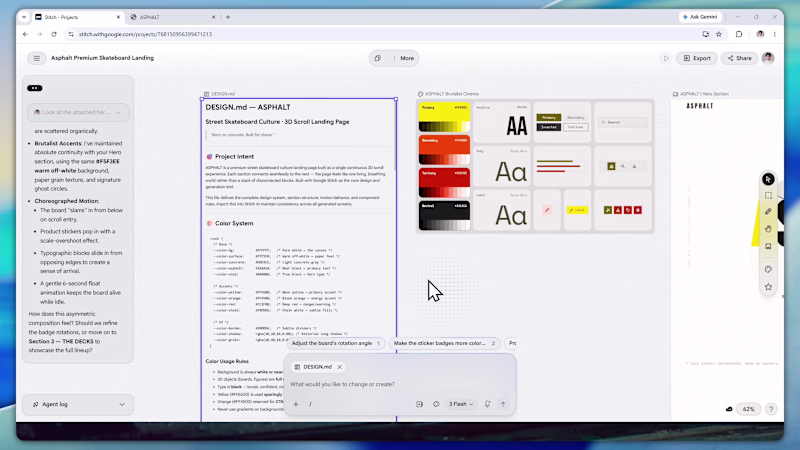This screenshot has width=800, height=450.
Task: Click the help question mark button
Action: pyautogui.click(x=771, y=409)
